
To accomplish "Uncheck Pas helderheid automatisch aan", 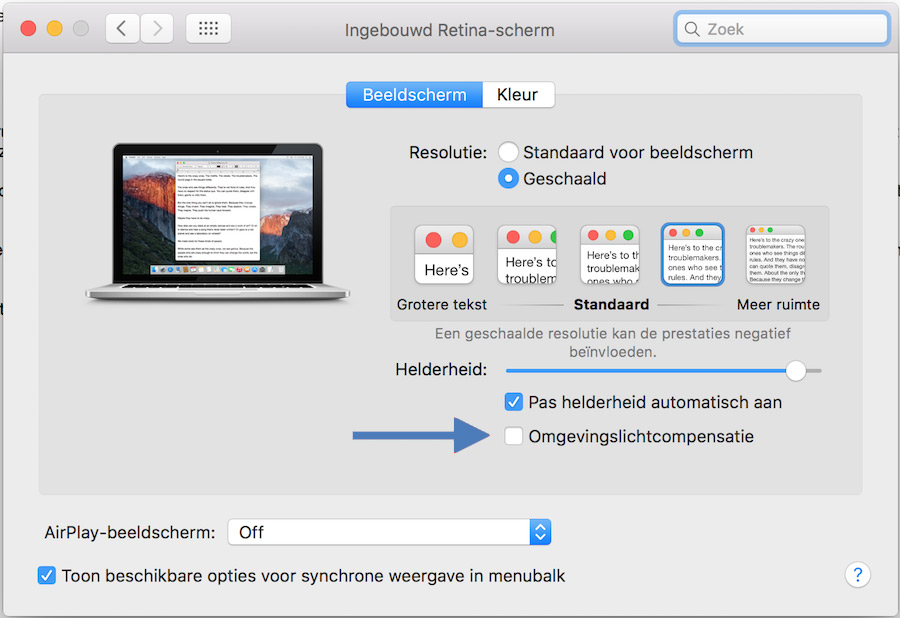I will [x=514, y=402].
